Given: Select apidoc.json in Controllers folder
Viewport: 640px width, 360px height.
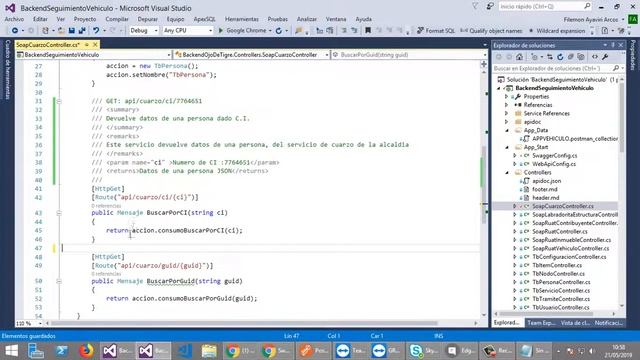Looking at the screenshot, I should click(x=547, y=181).
